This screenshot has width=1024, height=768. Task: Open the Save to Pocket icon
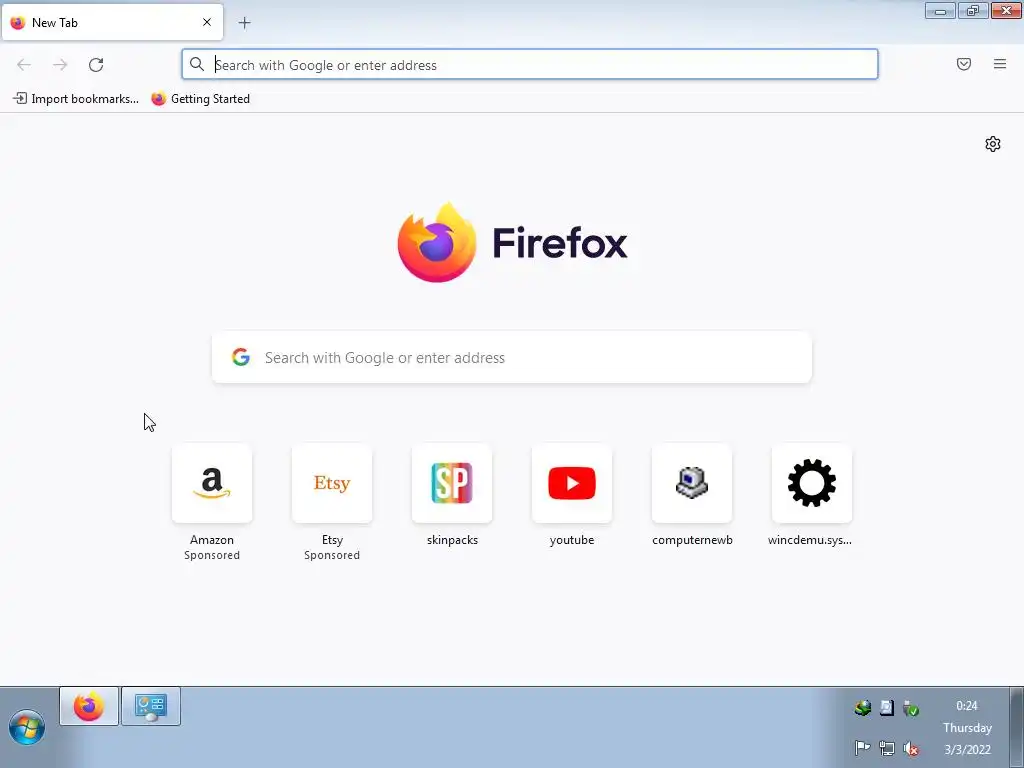coord(964,64)
